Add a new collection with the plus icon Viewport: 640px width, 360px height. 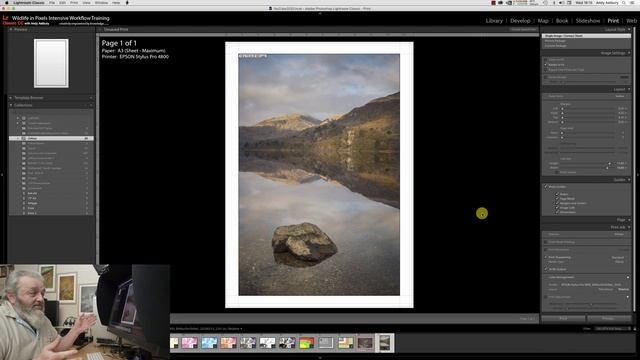click(91, 105)
